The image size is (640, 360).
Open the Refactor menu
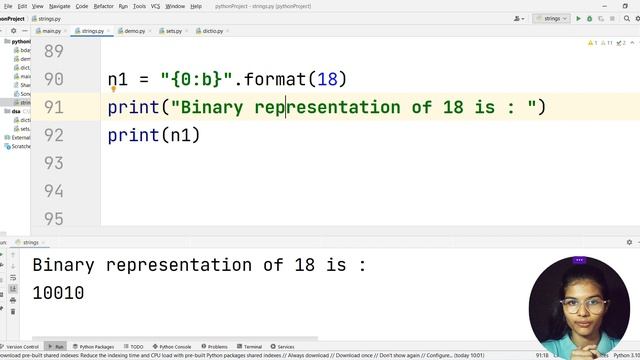click(104, 7)
